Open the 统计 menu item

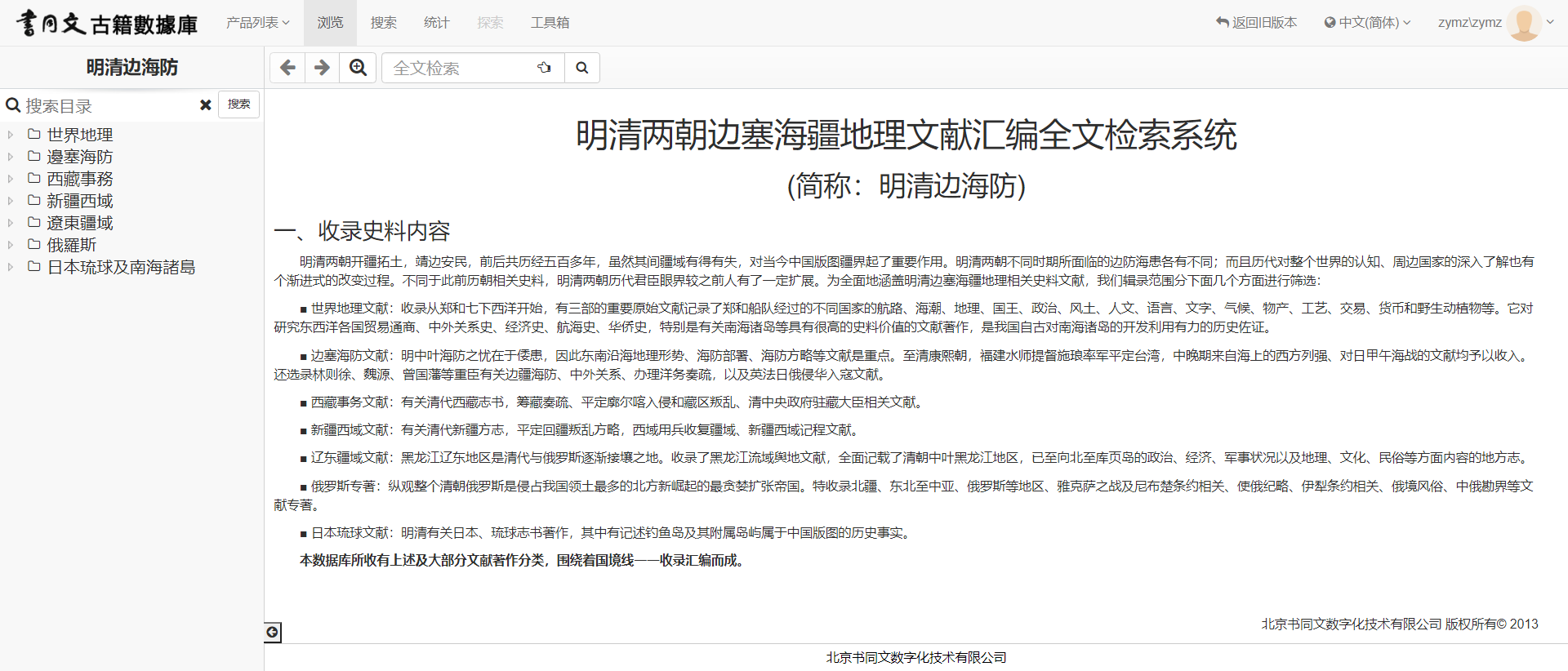tap(436, 23)
